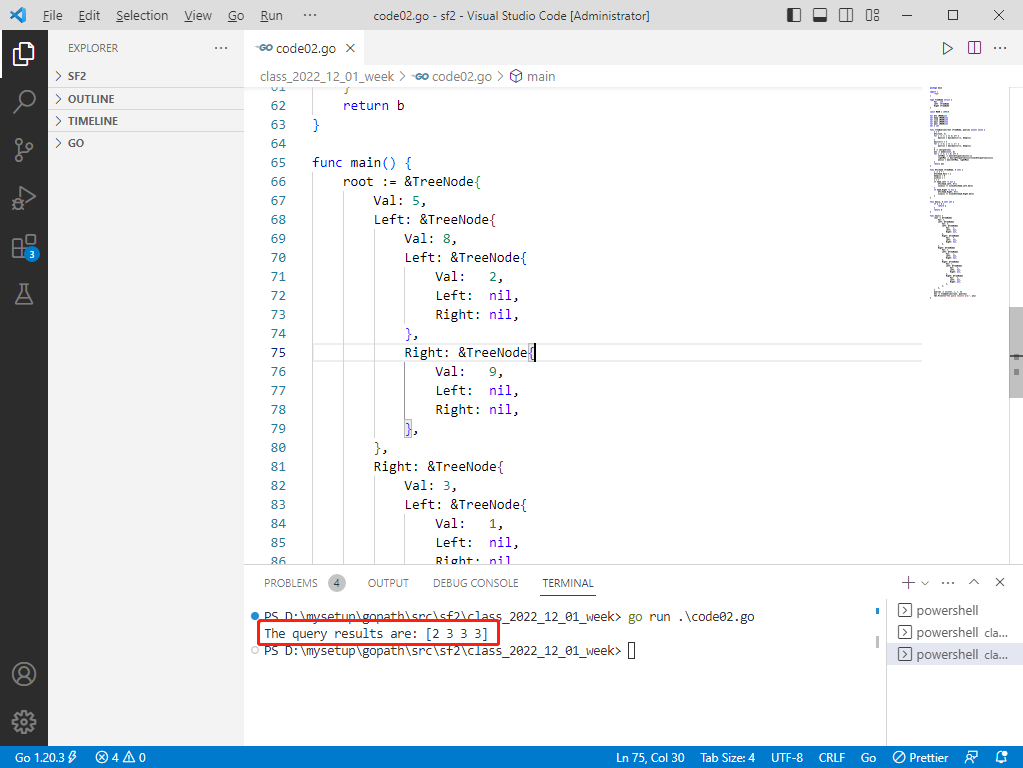The height and width of the screenshot is (768, 1023).
Task: Open the Run menu
Action: click(271, 15)
